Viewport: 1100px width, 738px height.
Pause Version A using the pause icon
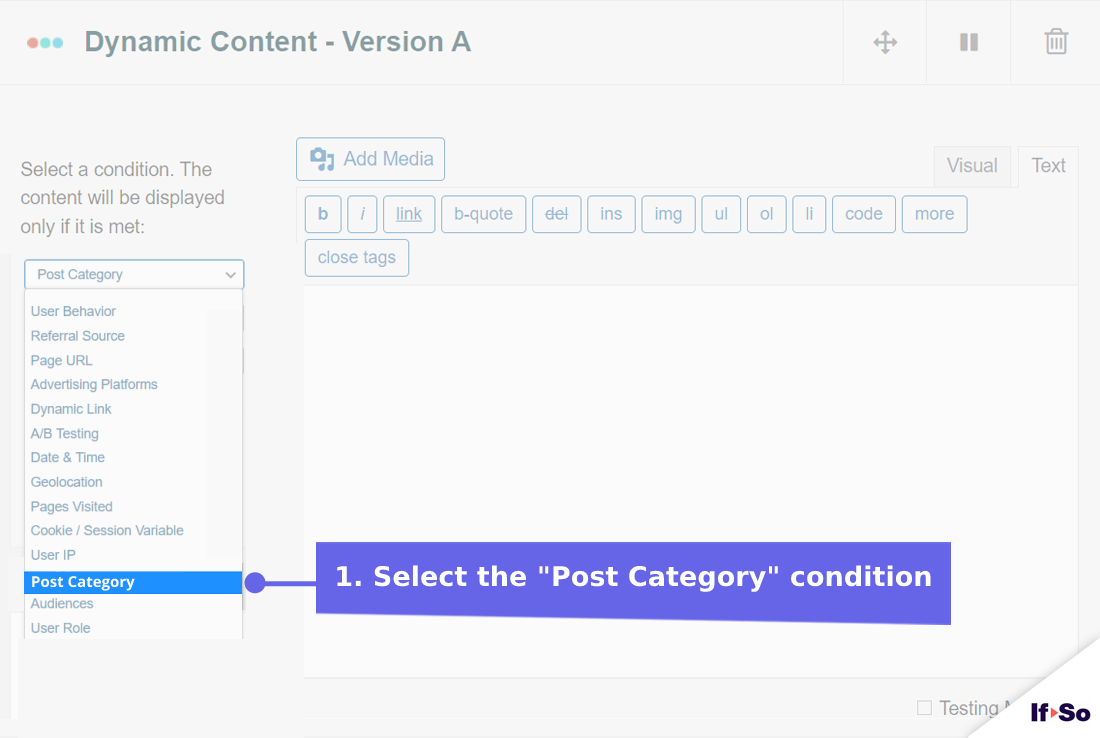pyautogui.click(x=967, y=42)
